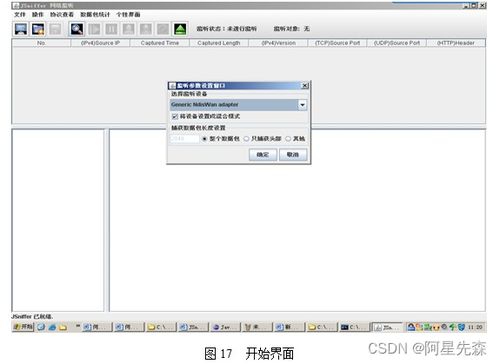Open the last menu bar item

click(x=128, y=14)
